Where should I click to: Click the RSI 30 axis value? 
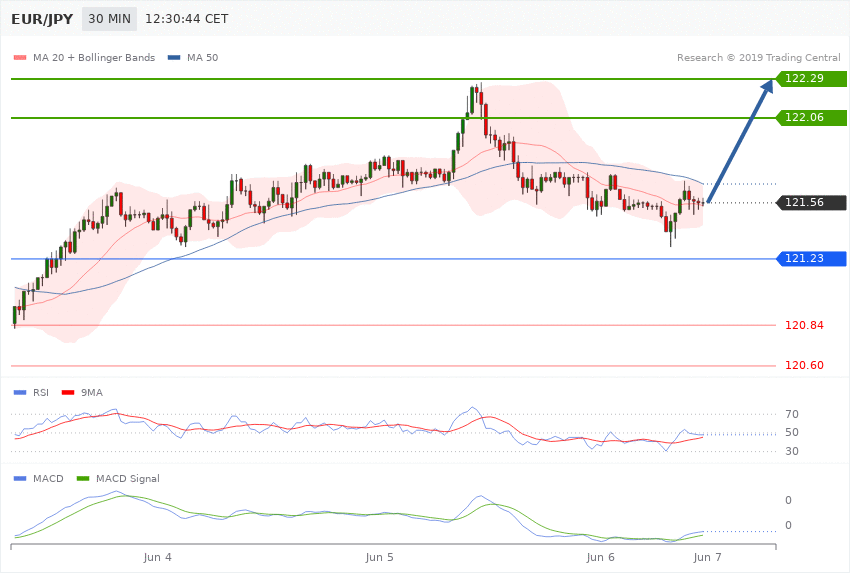click(x=791, y=451)
